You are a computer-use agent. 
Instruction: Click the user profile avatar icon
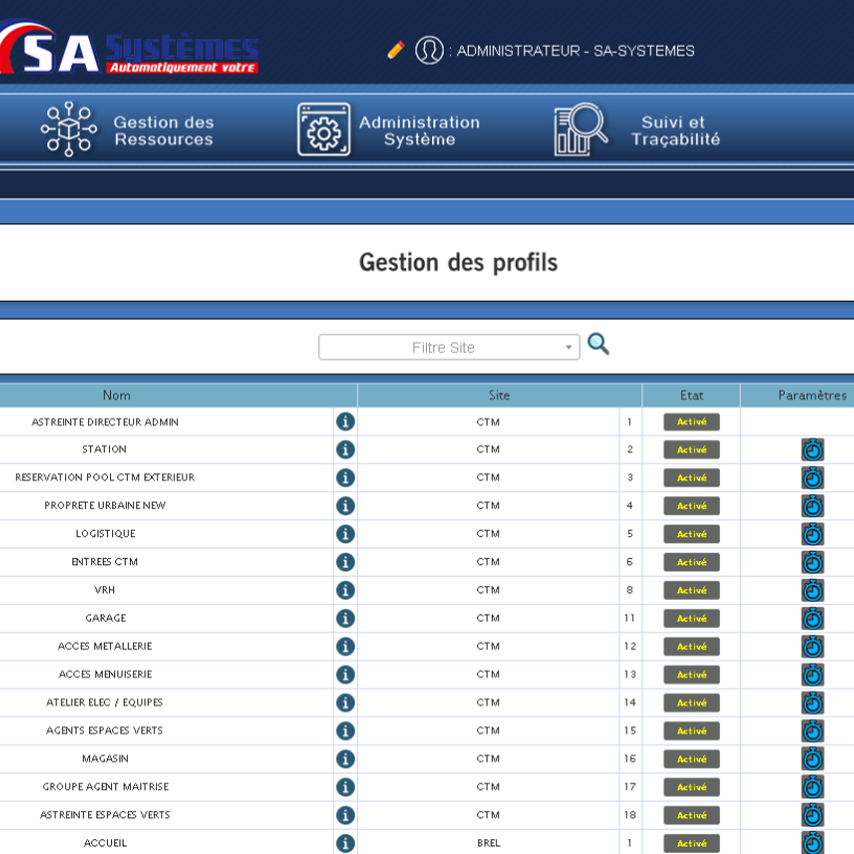pyautogui.click(x=429, y=50)
